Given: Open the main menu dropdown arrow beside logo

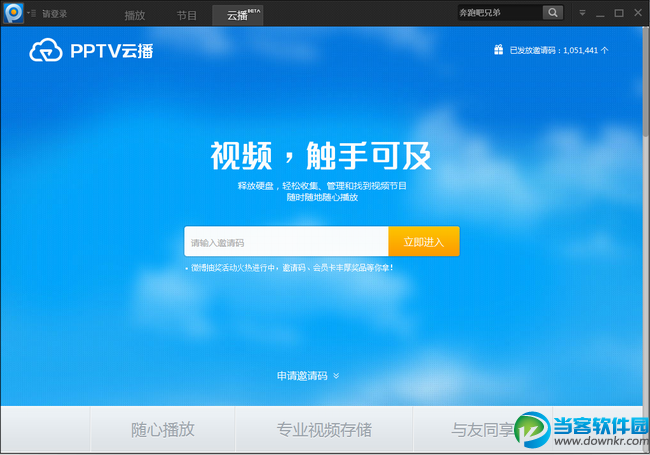Looking at the screenshot, I should tap(32, 13).
